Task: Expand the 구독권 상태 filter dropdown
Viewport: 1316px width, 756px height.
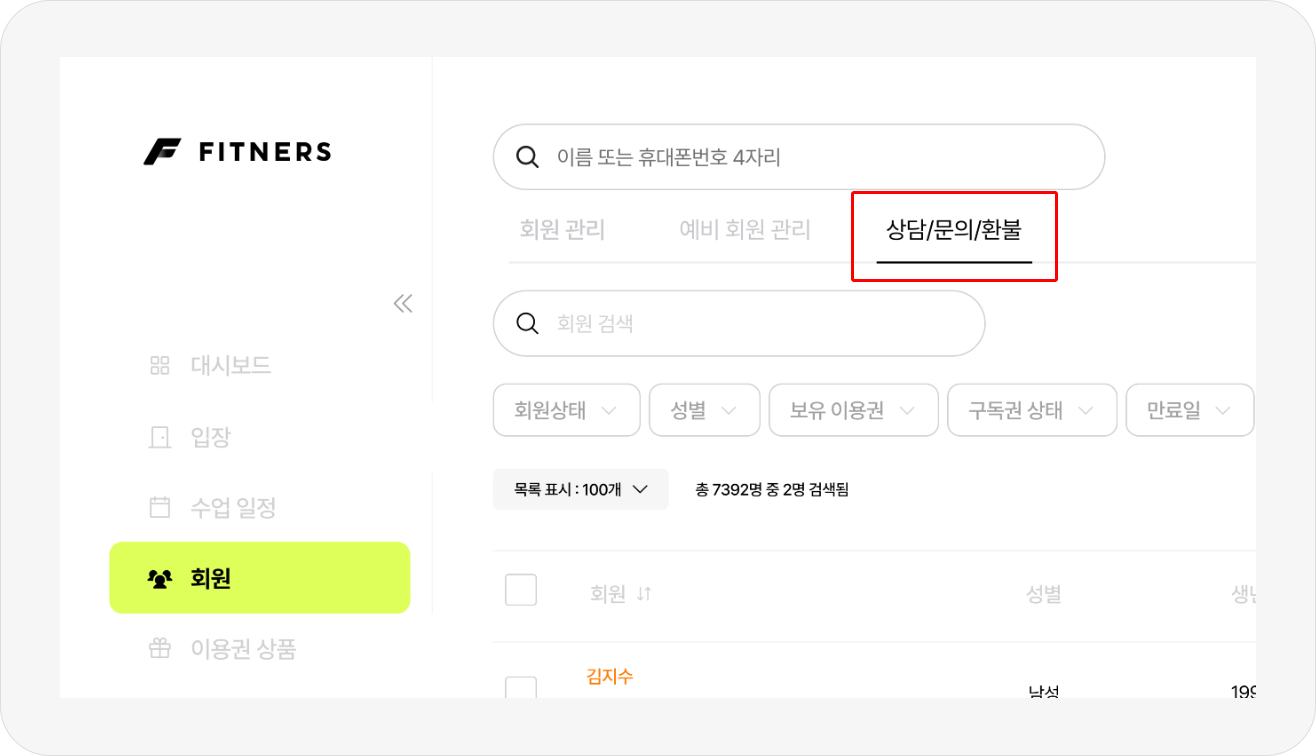Action: point(1031,410)
